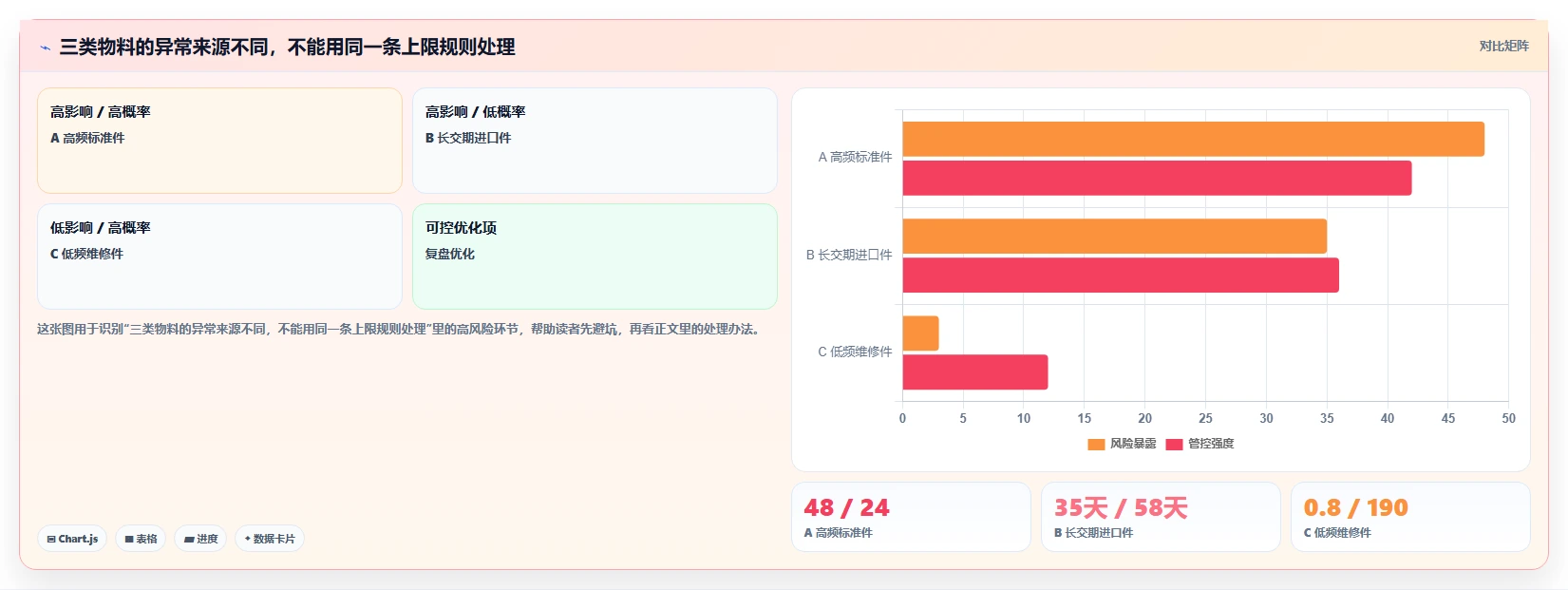1568x590 pixels.
Task: Open the 35天 / 58天 stat card
Action: coord(1161,517)
